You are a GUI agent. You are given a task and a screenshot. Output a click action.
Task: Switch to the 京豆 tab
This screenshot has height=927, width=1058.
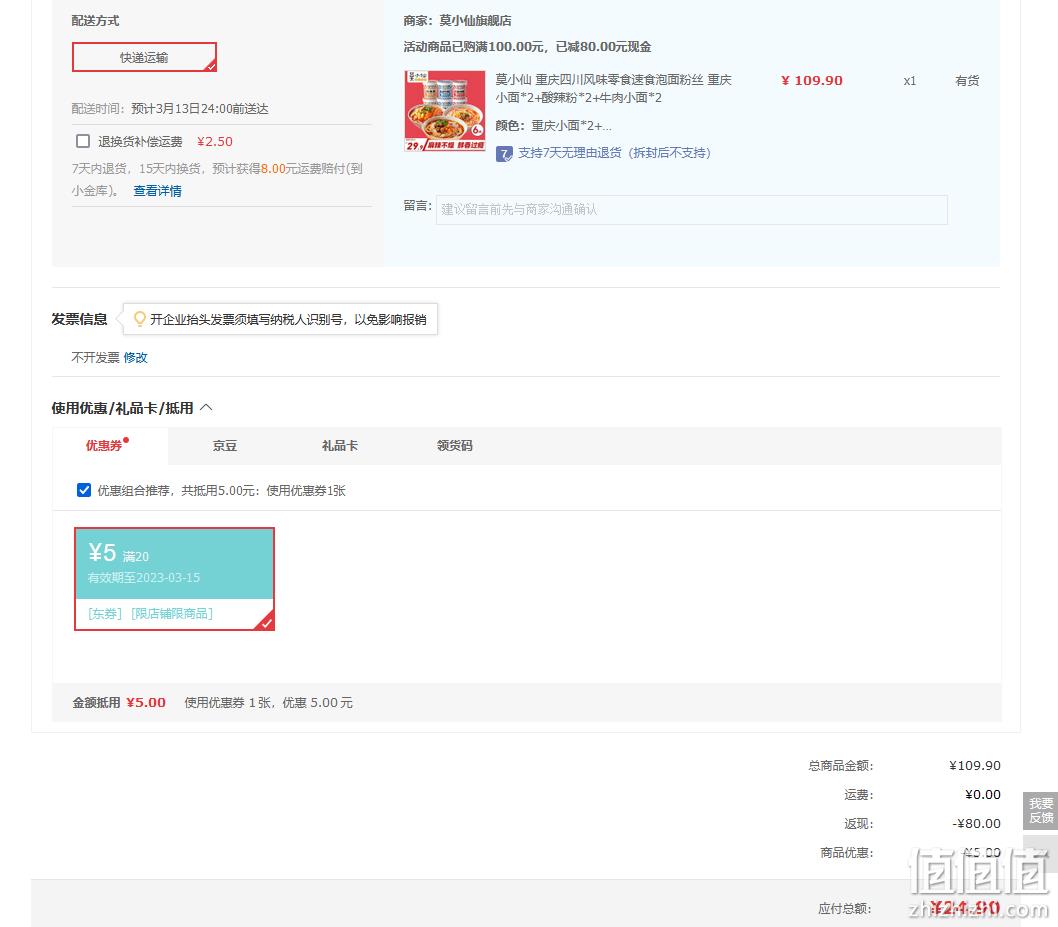[225, 446]
